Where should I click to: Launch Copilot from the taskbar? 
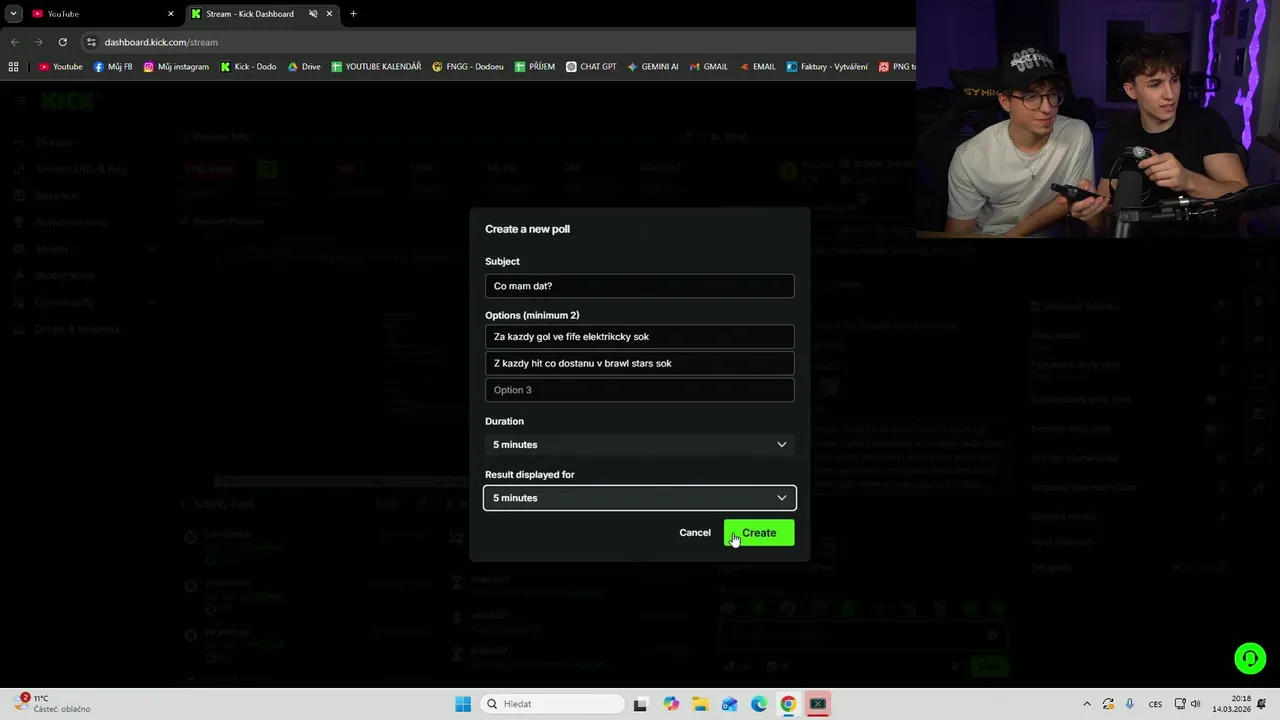click(671, 704)
